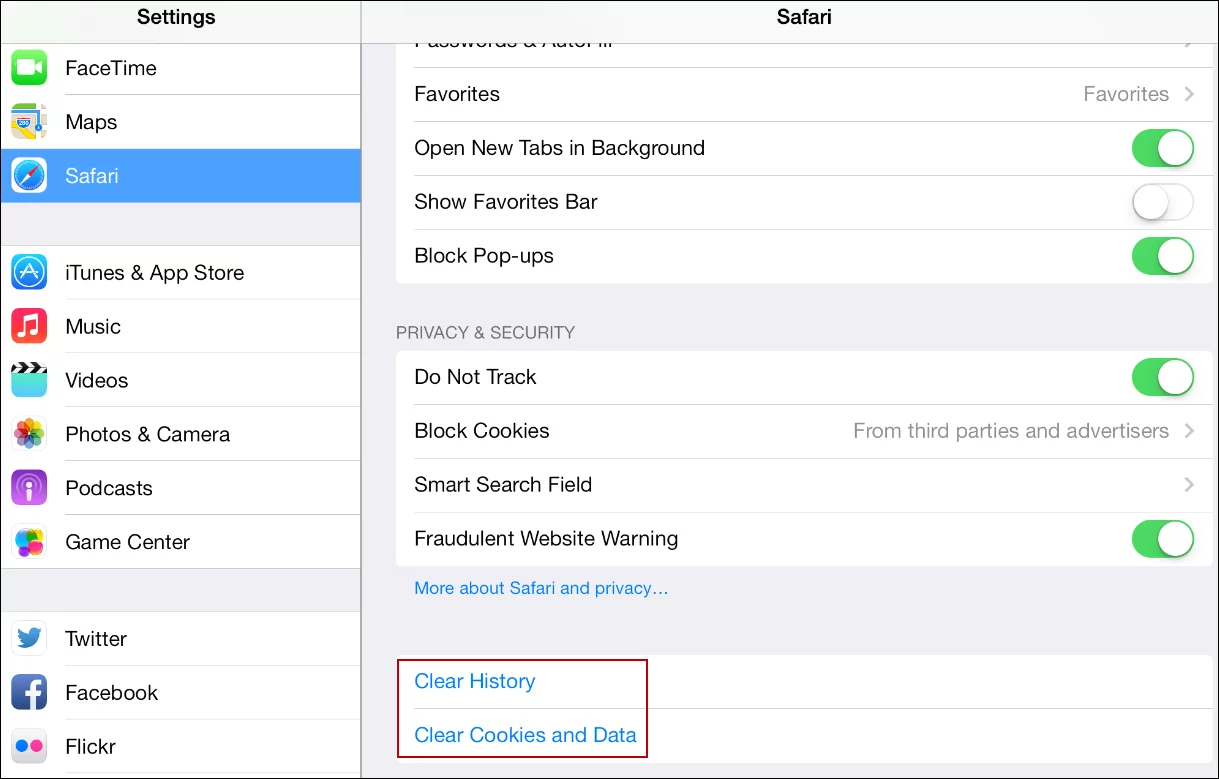Open FaceTime settings from sidebar

coord(111,68)
